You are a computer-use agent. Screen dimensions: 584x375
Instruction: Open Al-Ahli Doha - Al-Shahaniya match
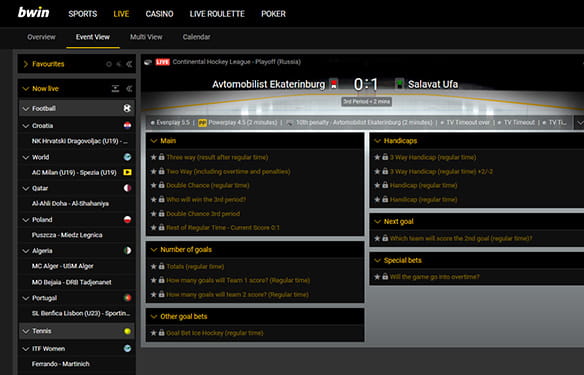coord(70,204)
